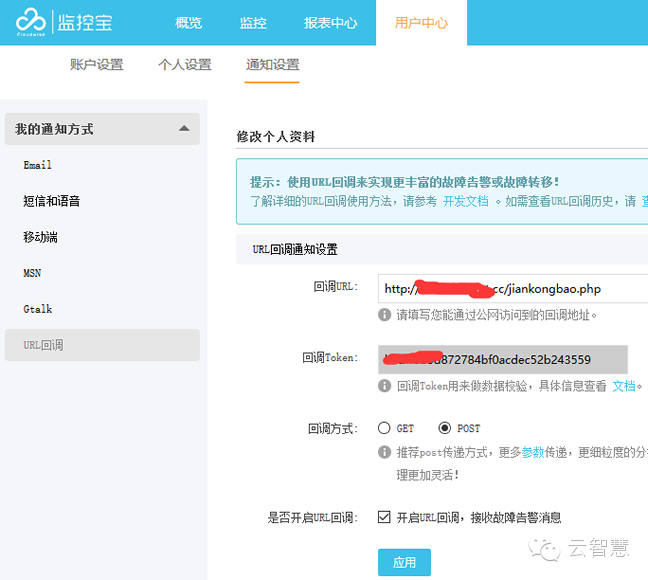The image size is (648, 580).
Task: Click the 我的通知方式 panel header
Action: (x=102, y=129)
